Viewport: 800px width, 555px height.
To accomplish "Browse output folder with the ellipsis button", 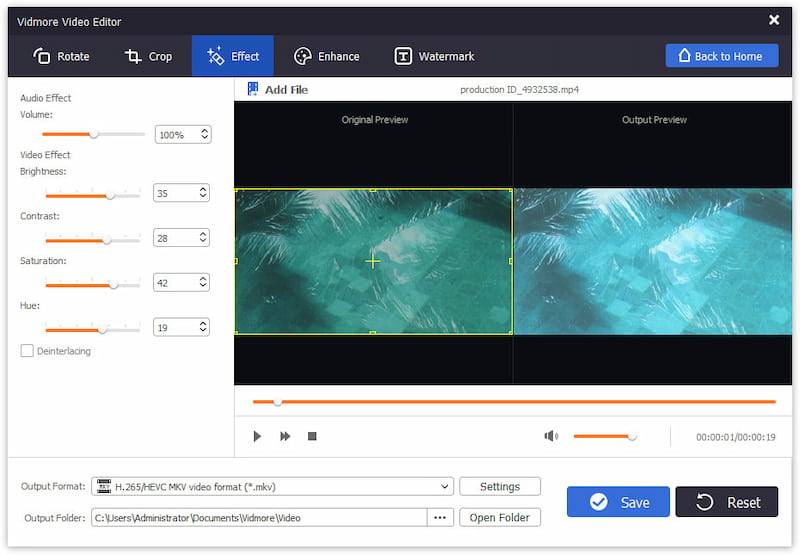I will tap(440, 517).
